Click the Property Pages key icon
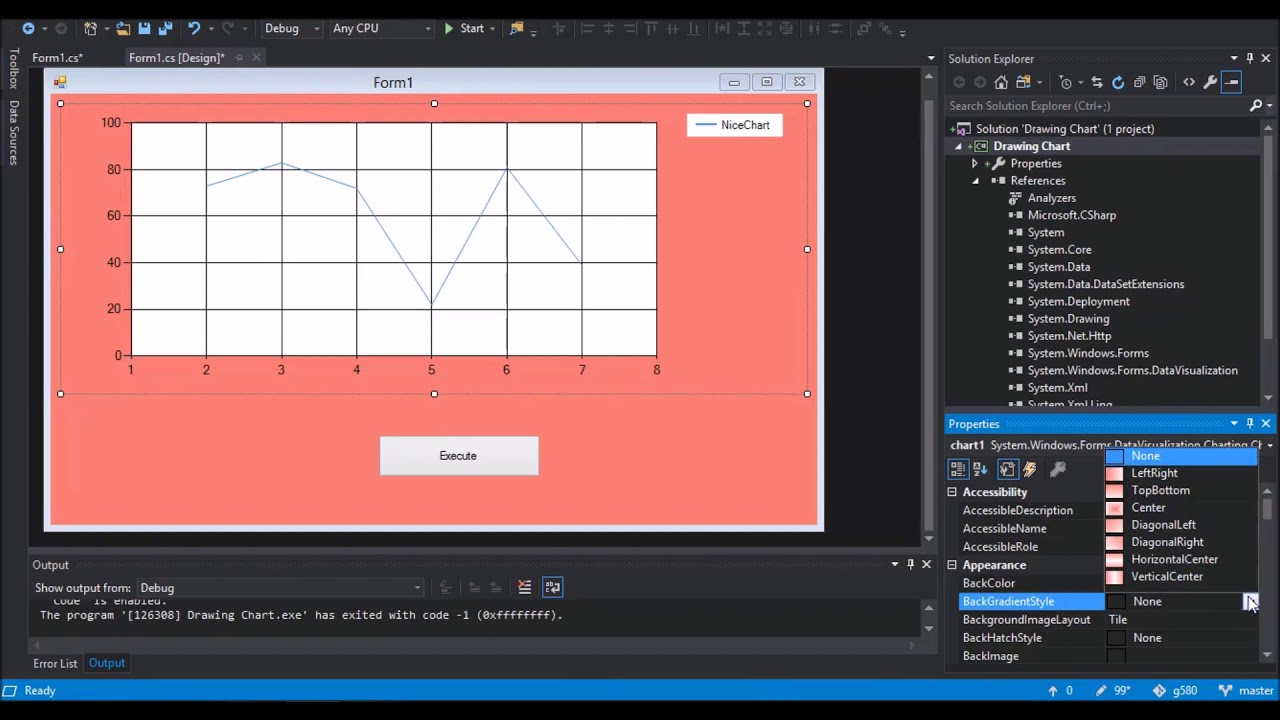The width and height of the screenshot is (1280, 720). tap(1058, 469)
